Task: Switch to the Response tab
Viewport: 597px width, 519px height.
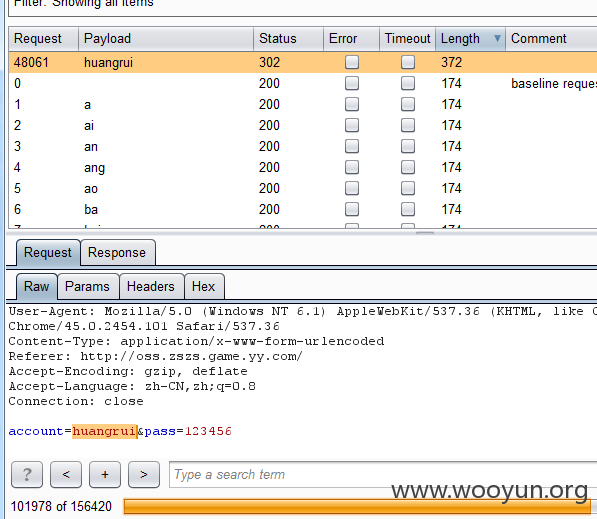Action: pyautogui.click(x=118, y=252)
